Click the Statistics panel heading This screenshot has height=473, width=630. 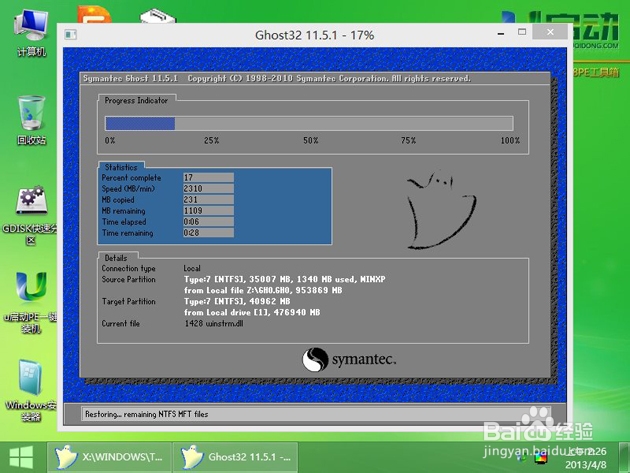point(121,167)
